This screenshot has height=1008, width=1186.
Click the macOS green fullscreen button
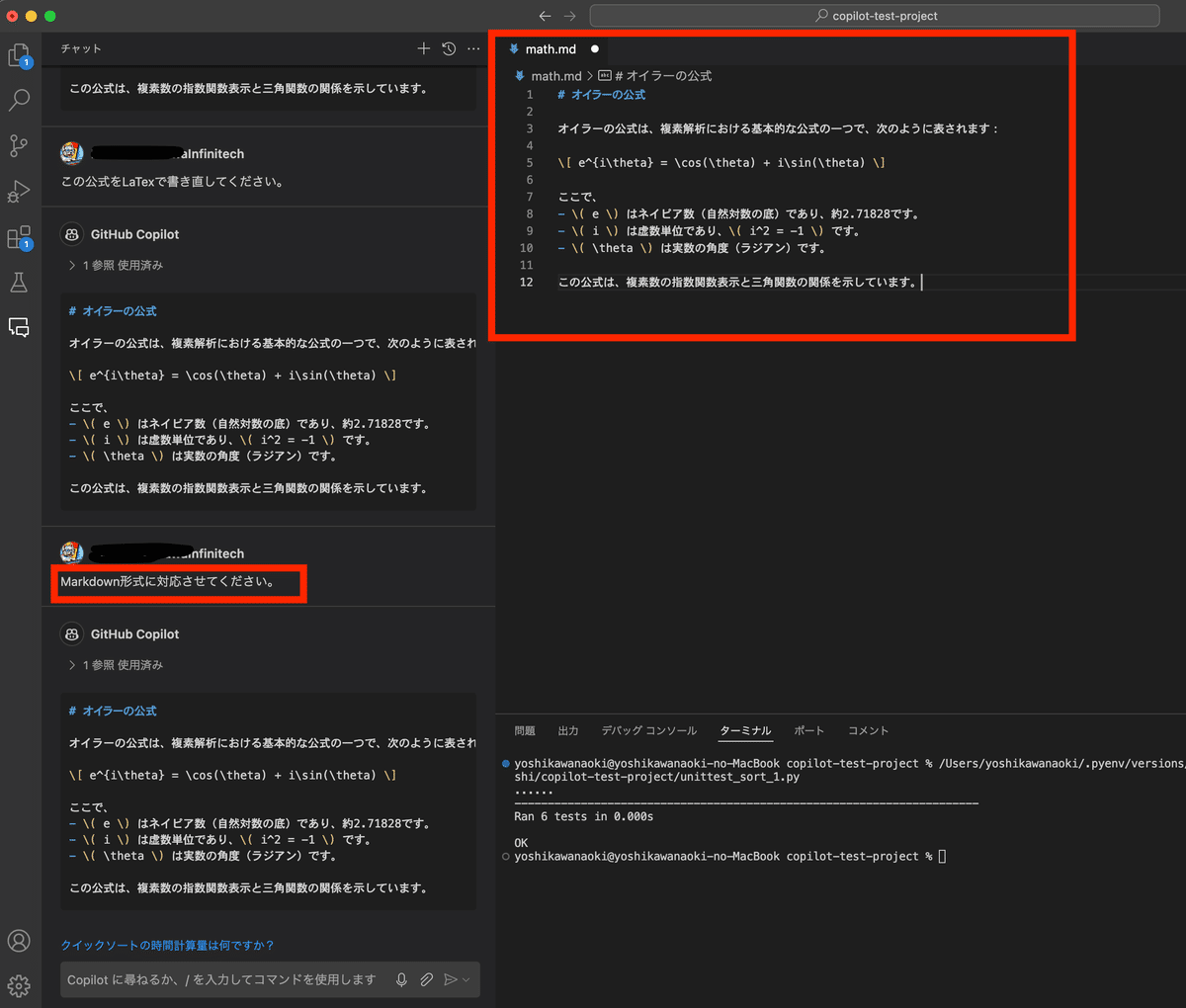pyautogui.click(x=49, y=16)
